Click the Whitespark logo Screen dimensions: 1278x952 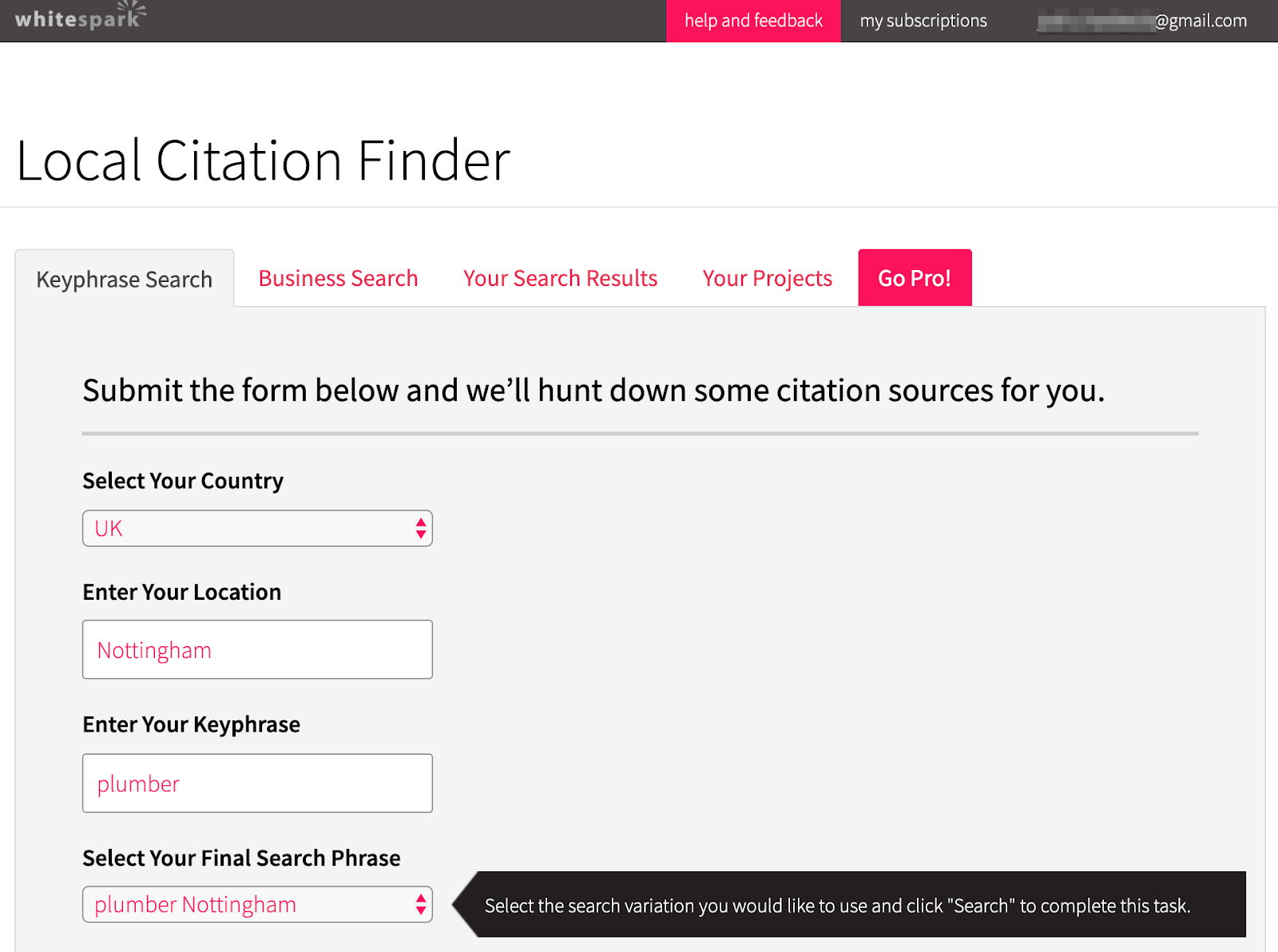point(76,18)
